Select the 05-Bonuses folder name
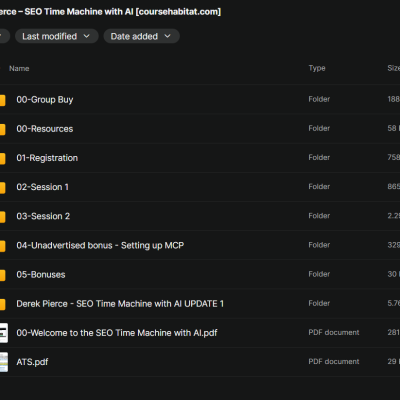Image resolution: width=400 pixels, height=400 pixels. [x=41, y=275]
